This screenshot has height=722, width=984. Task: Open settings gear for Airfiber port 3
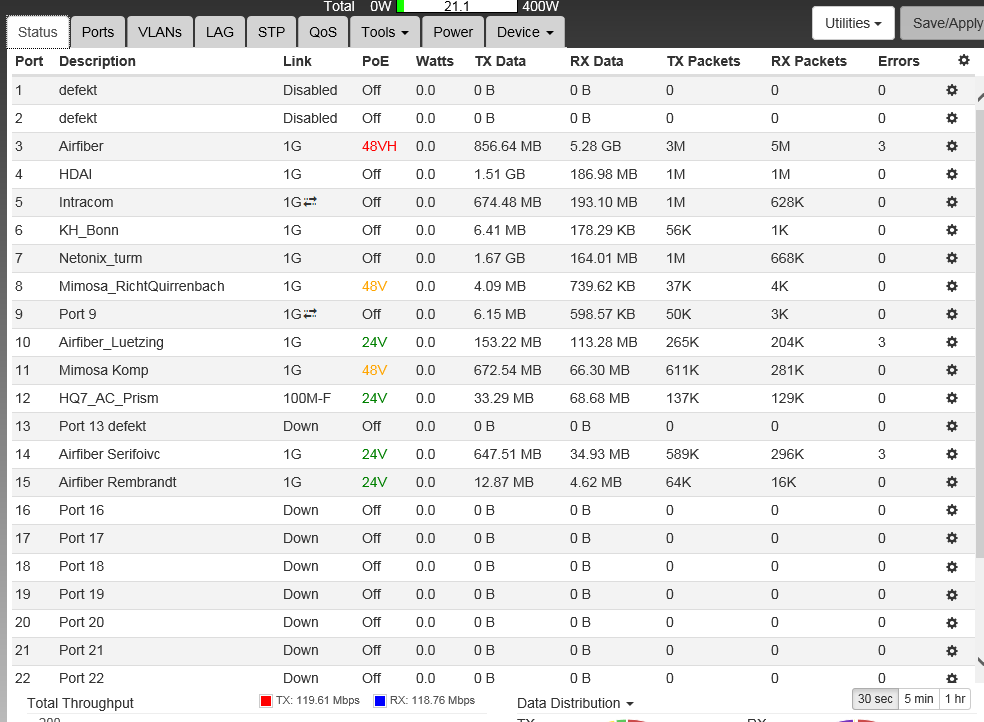pos(952,146)
